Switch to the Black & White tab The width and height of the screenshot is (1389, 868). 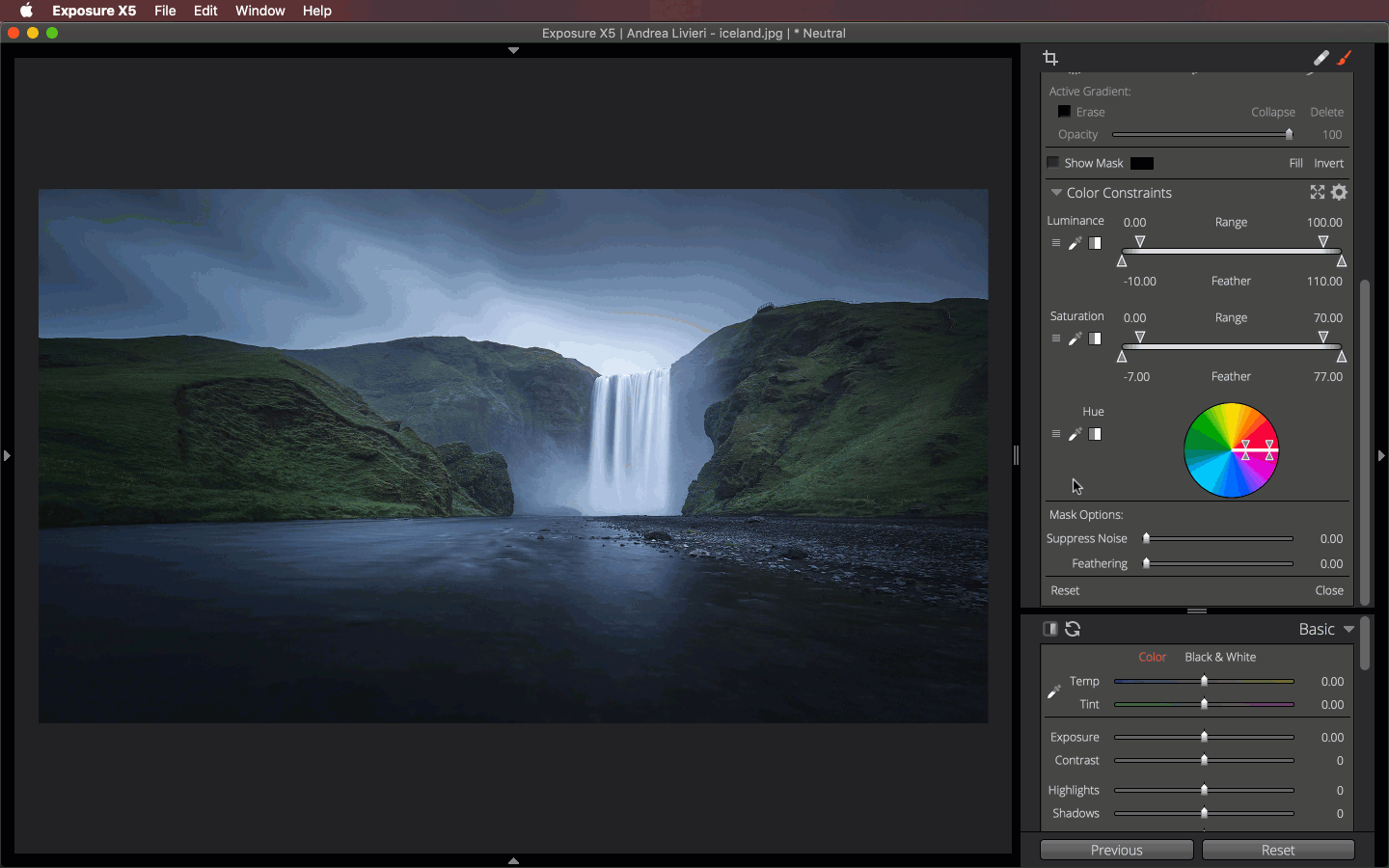(1219, 657)
